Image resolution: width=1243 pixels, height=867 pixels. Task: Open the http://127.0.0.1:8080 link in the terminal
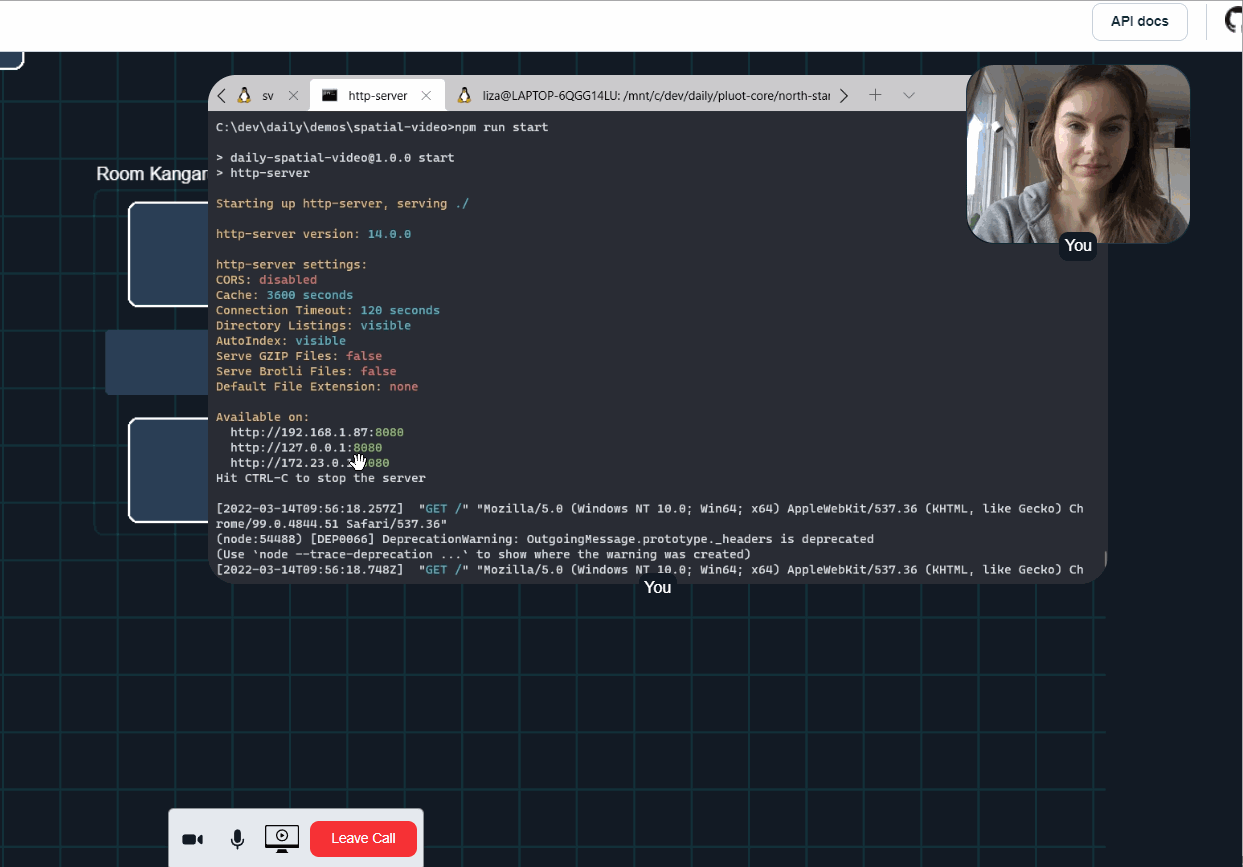(305, 447)
